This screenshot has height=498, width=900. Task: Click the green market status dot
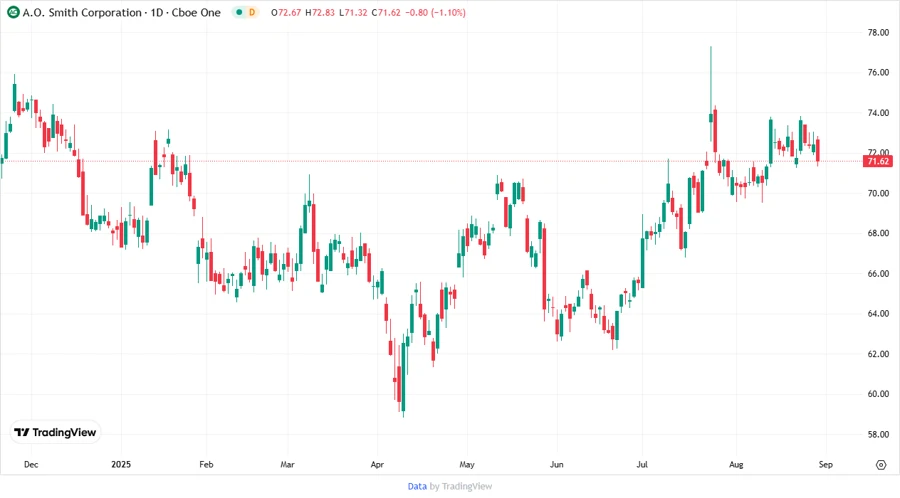point(239,12)
